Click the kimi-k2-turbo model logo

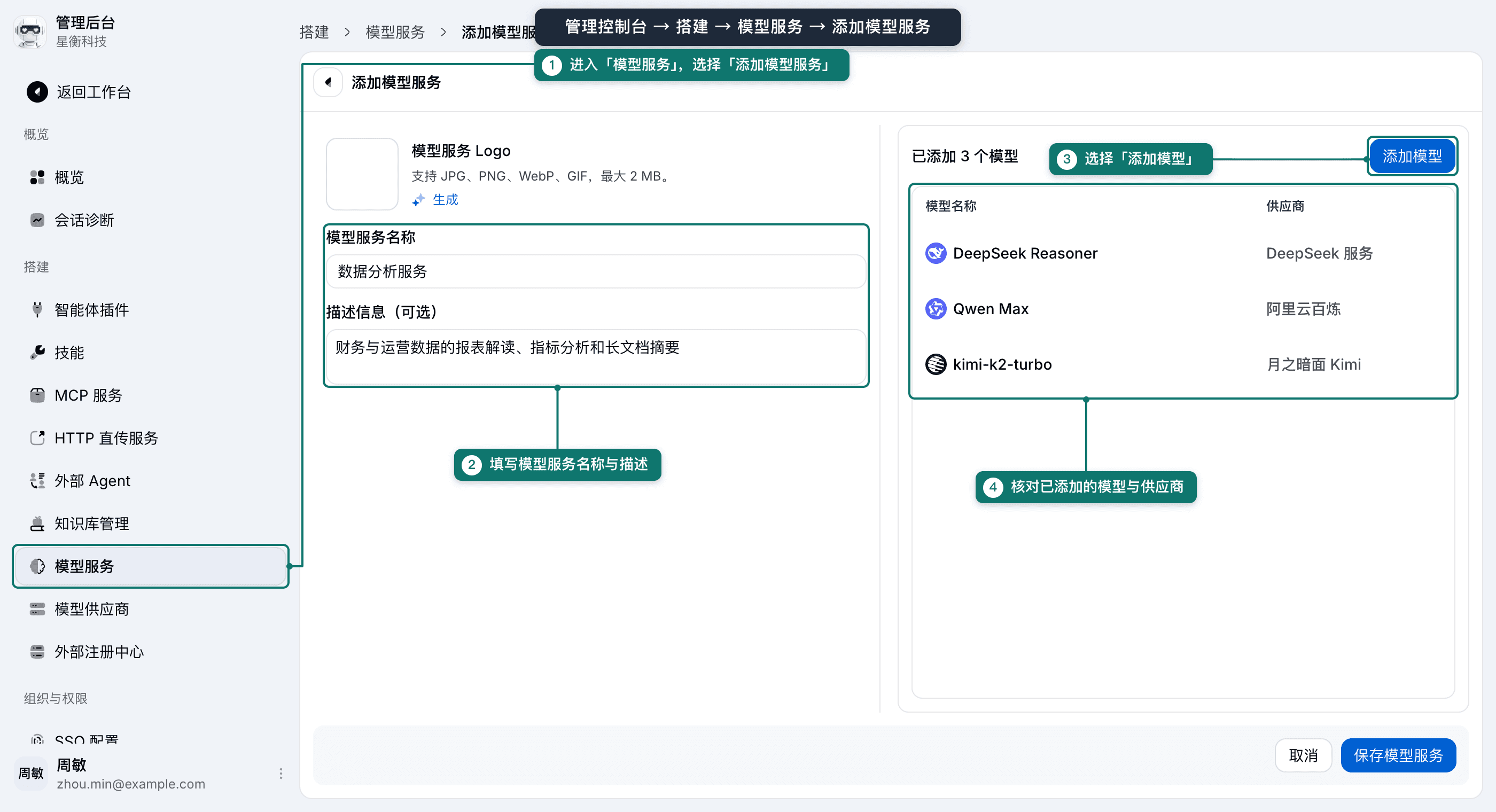pyautogui.click(x=936, y=365)
